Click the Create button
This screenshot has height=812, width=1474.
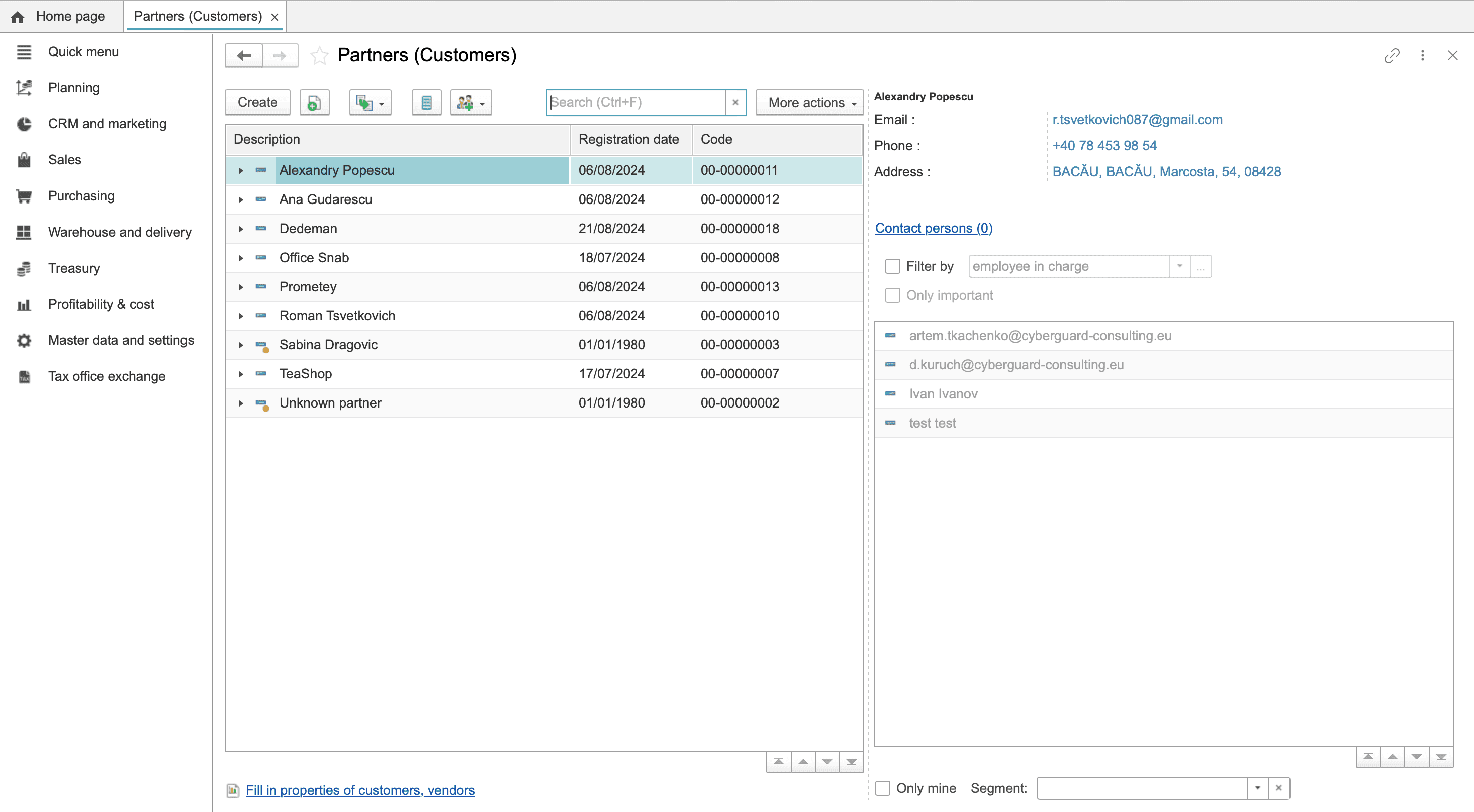(x=257, y=102)
